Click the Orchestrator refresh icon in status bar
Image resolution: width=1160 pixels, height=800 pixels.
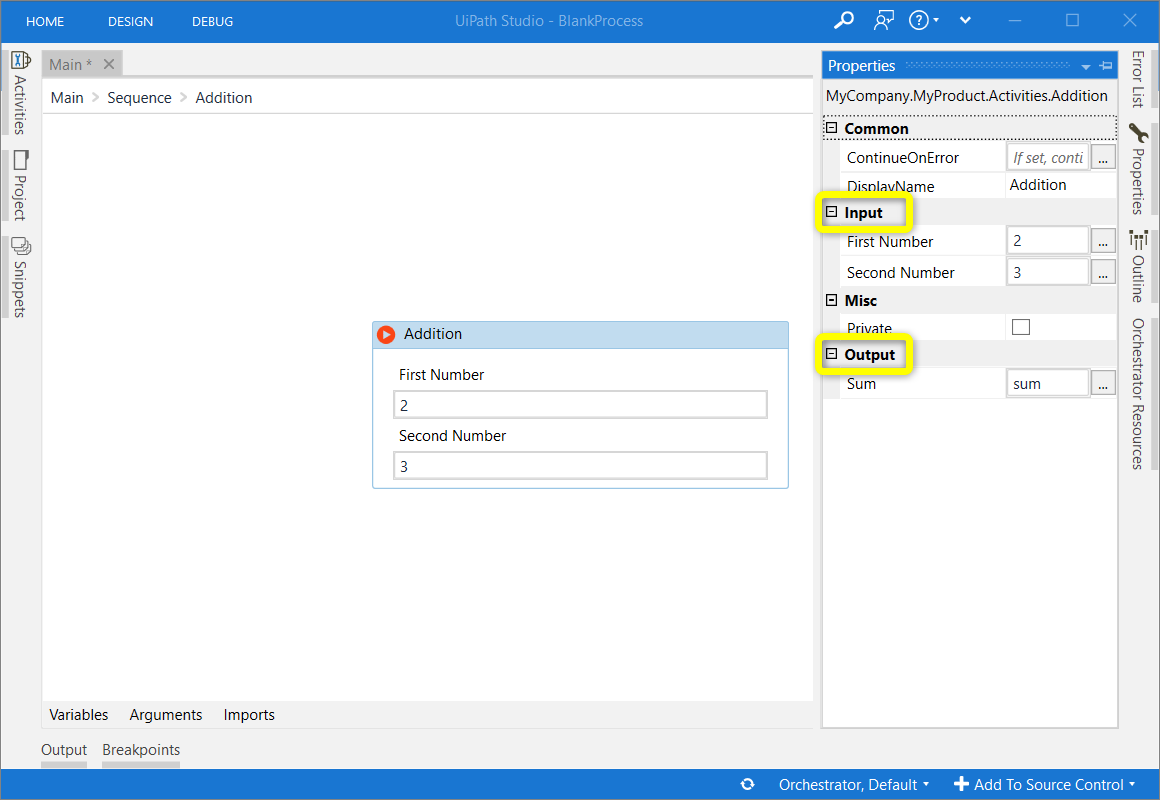pos(747,785)
